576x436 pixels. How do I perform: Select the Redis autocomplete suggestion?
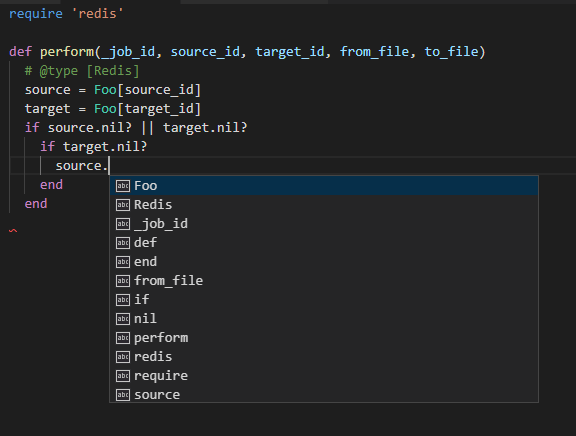tap(324, 205)
